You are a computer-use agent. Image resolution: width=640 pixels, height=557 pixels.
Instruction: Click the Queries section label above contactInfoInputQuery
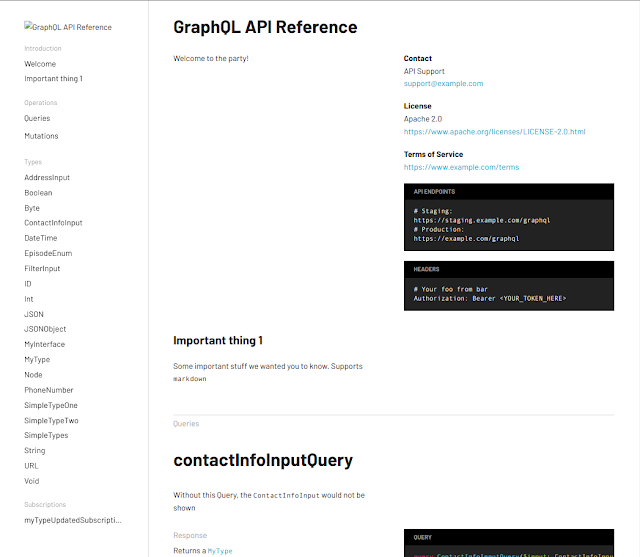coord(186,424)
